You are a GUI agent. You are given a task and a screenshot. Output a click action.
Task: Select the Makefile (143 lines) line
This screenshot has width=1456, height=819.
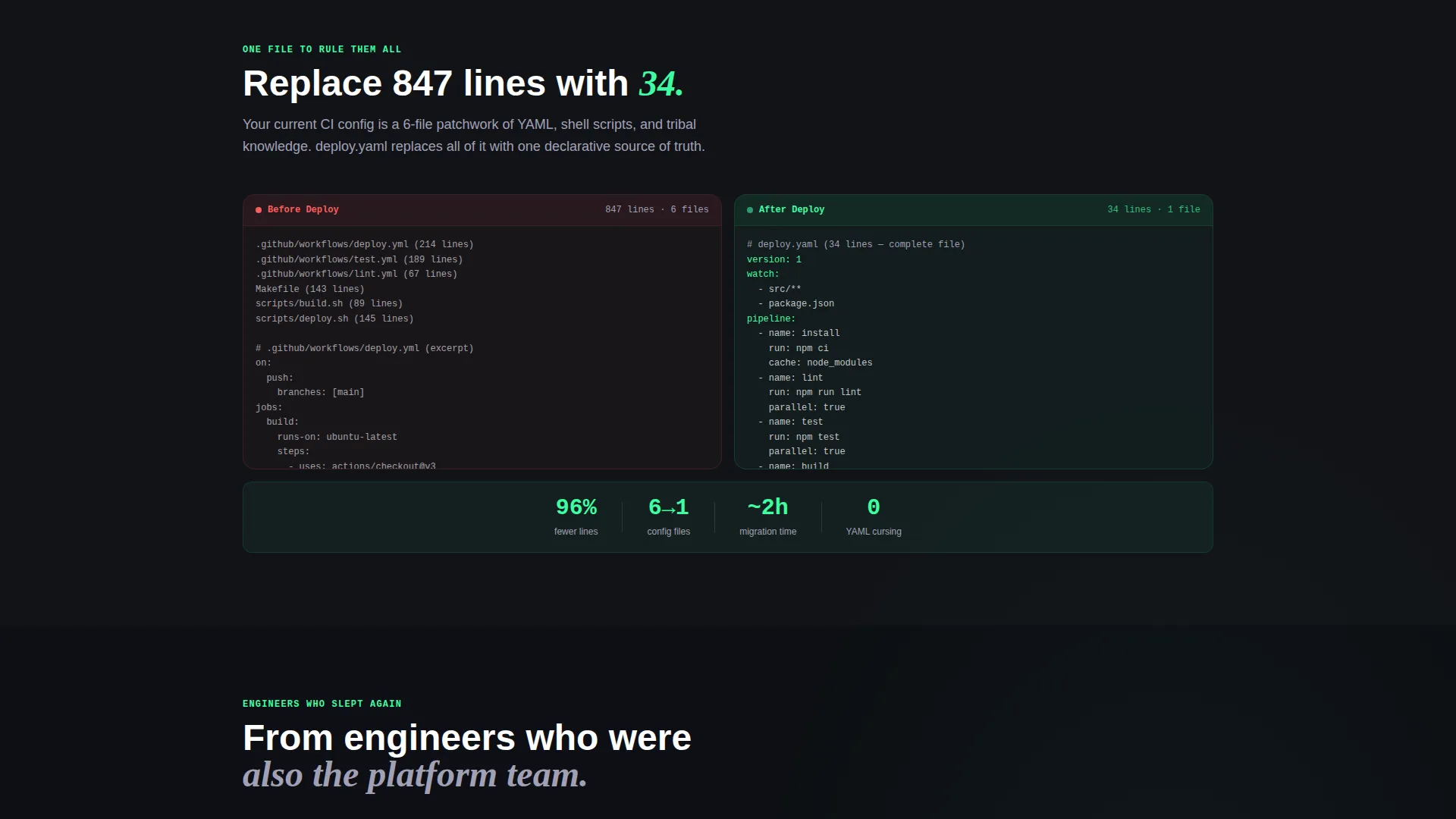coord(310,289)
